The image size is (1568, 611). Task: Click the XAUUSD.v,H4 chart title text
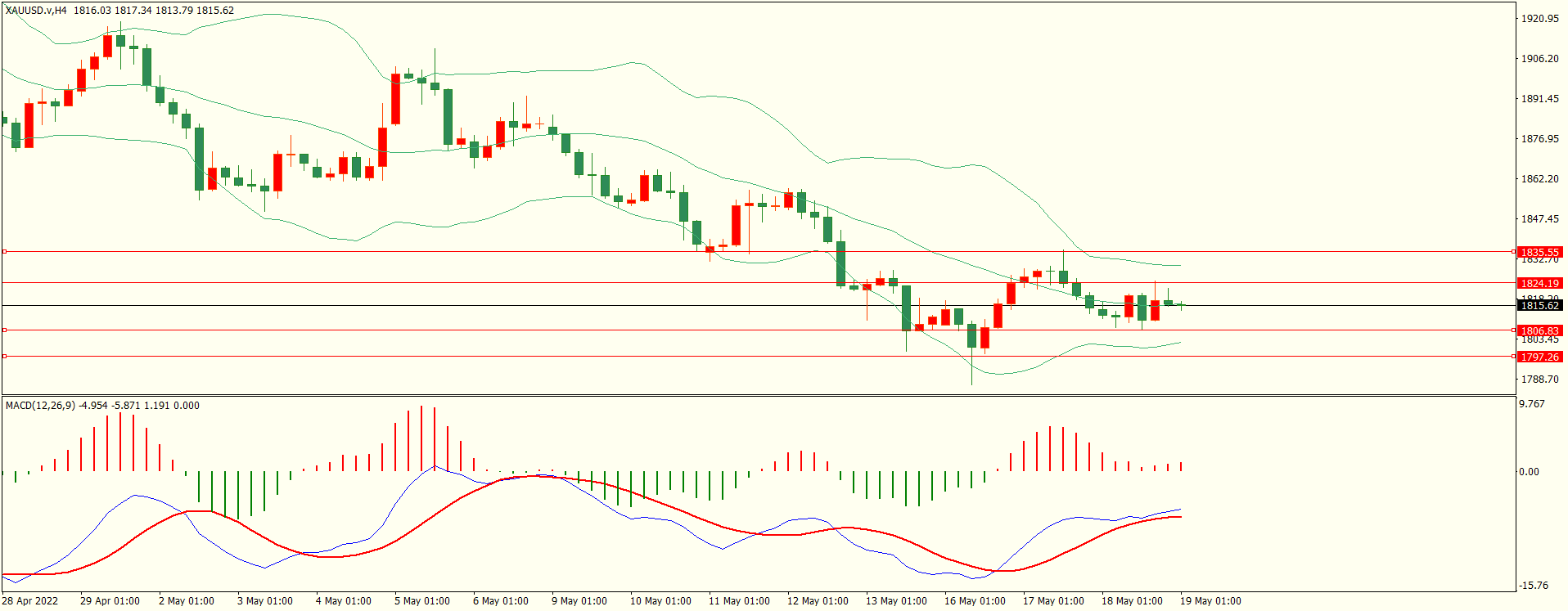[36, 11]
